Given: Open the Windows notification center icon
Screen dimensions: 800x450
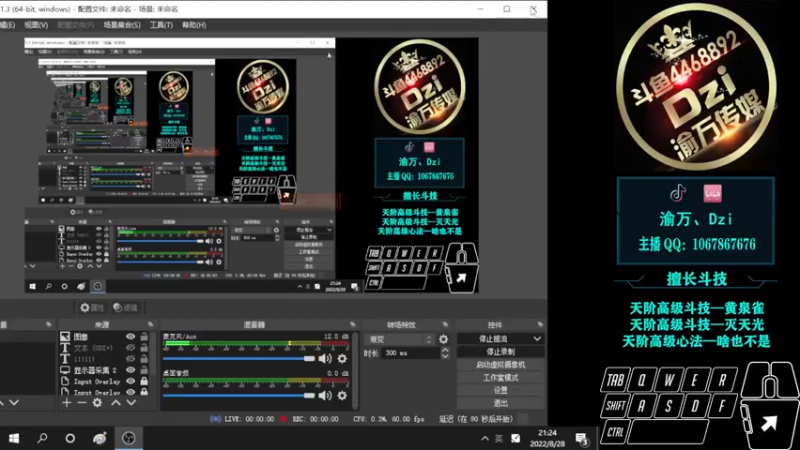Looking at the screenshot, I should tap(582, 439).
